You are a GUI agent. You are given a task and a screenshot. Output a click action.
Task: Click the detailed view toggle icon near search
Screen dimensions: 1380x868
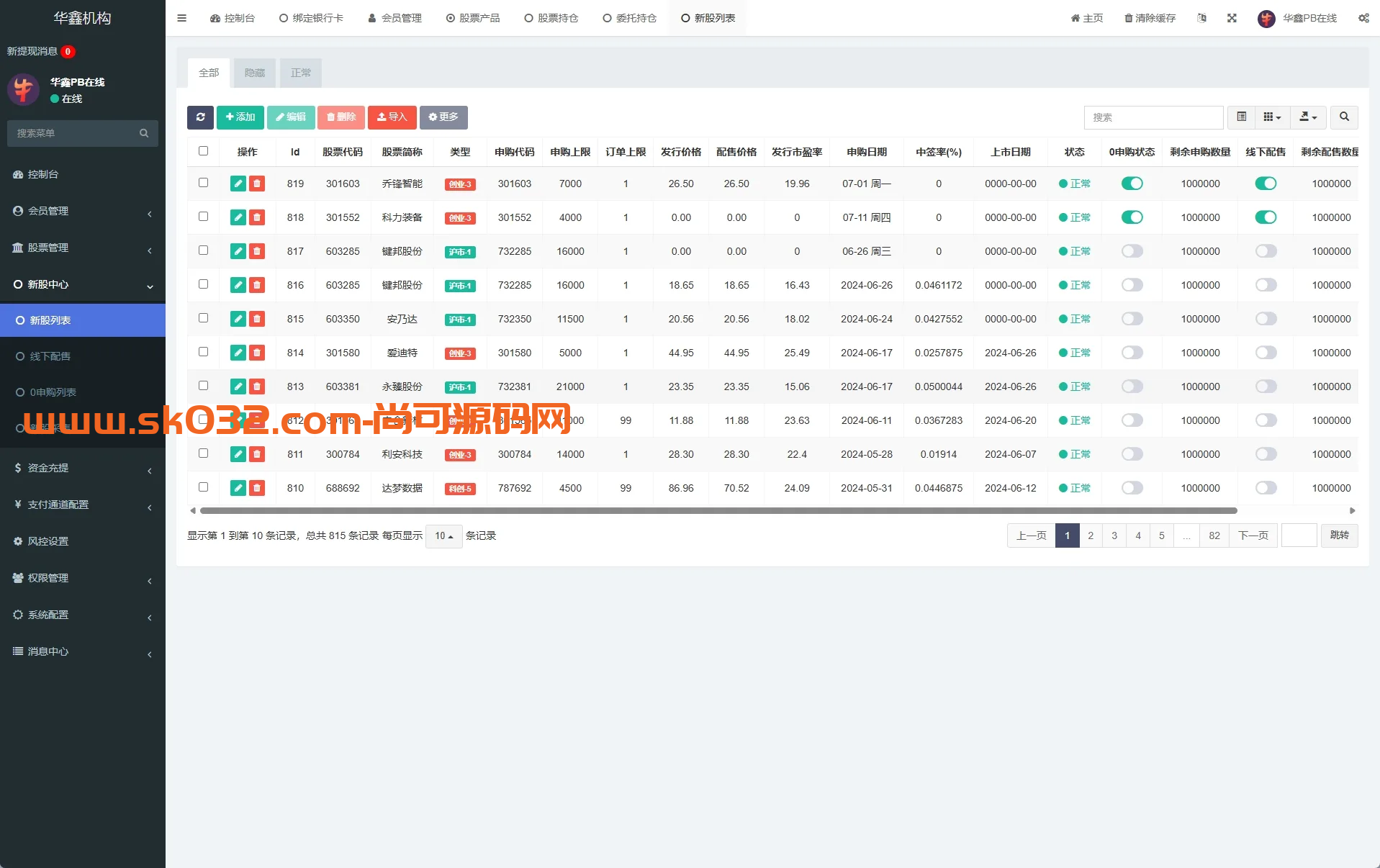point(1240,117)
